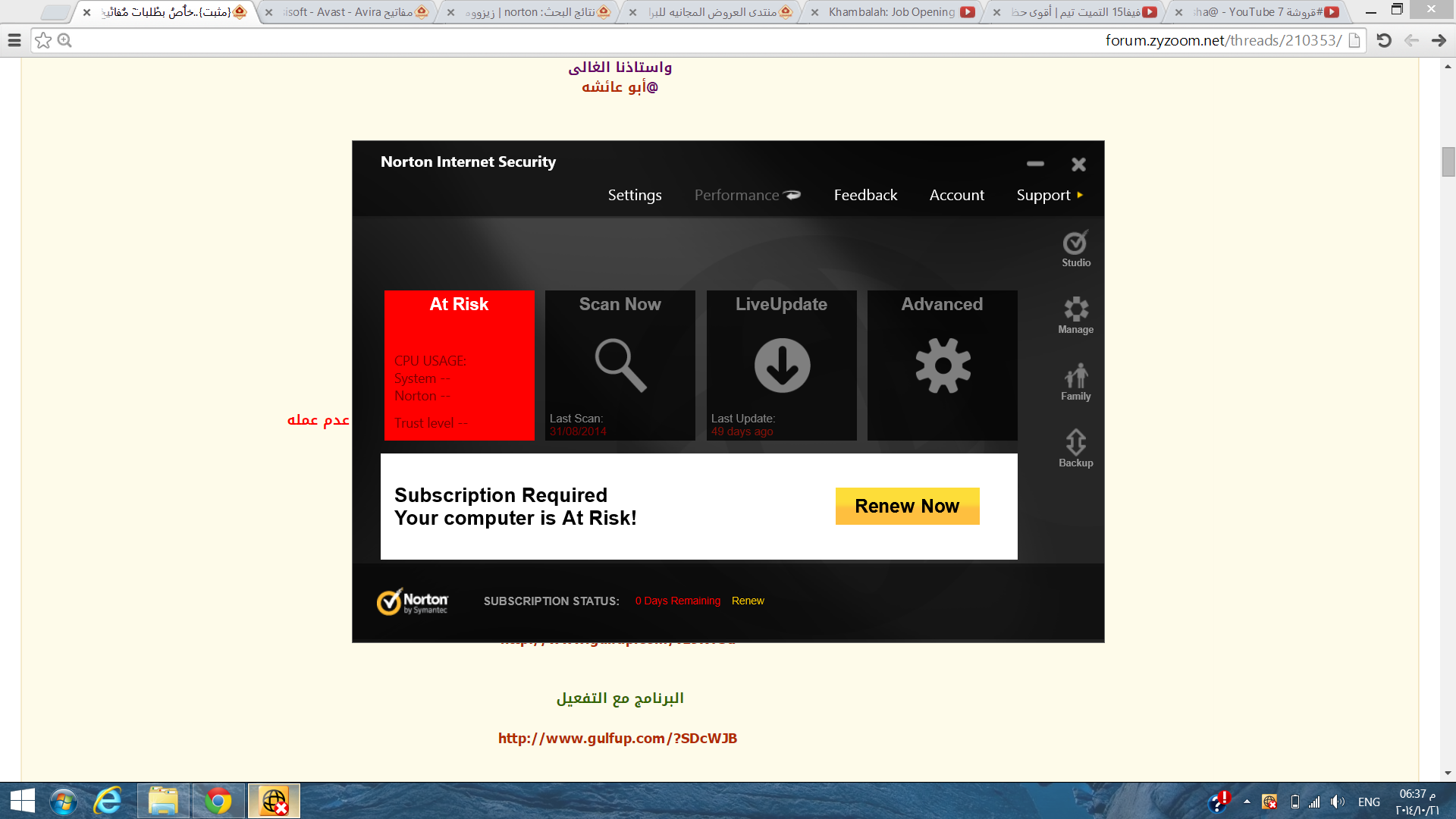Image resolution: width=1456 pixels, height=819 pixels.
Task: Switch to the YouTube 7 tab
Action: 1258,12
